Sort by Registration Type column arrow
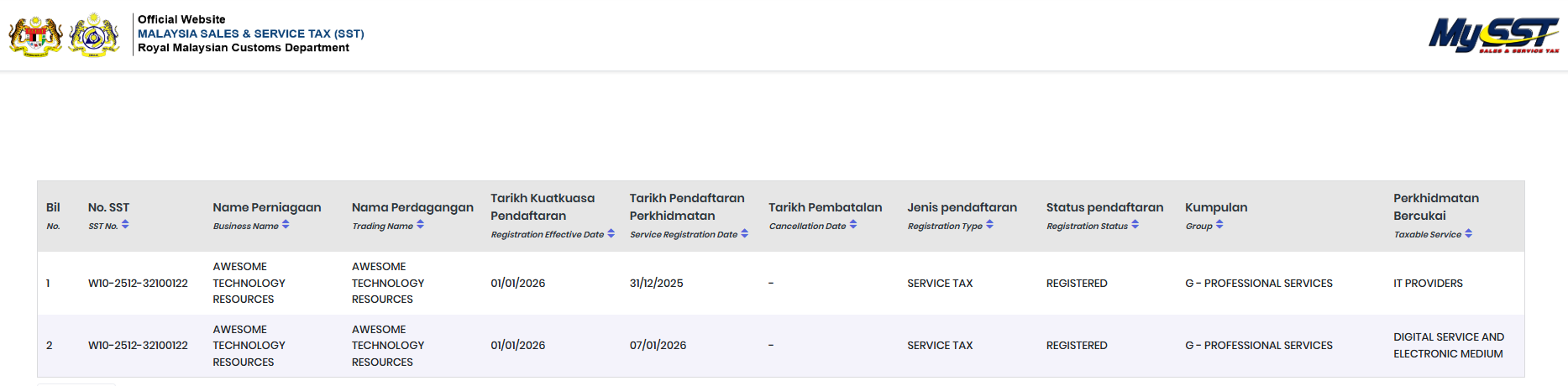 point(989,225)
